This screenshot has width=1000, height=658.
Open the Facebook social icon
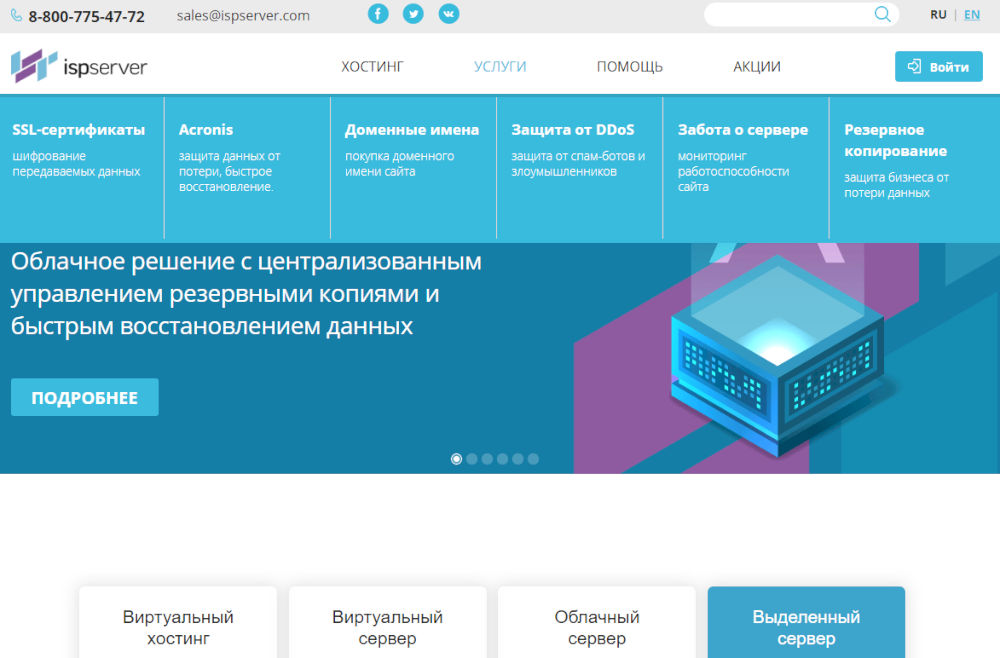(x=378, y=14)
